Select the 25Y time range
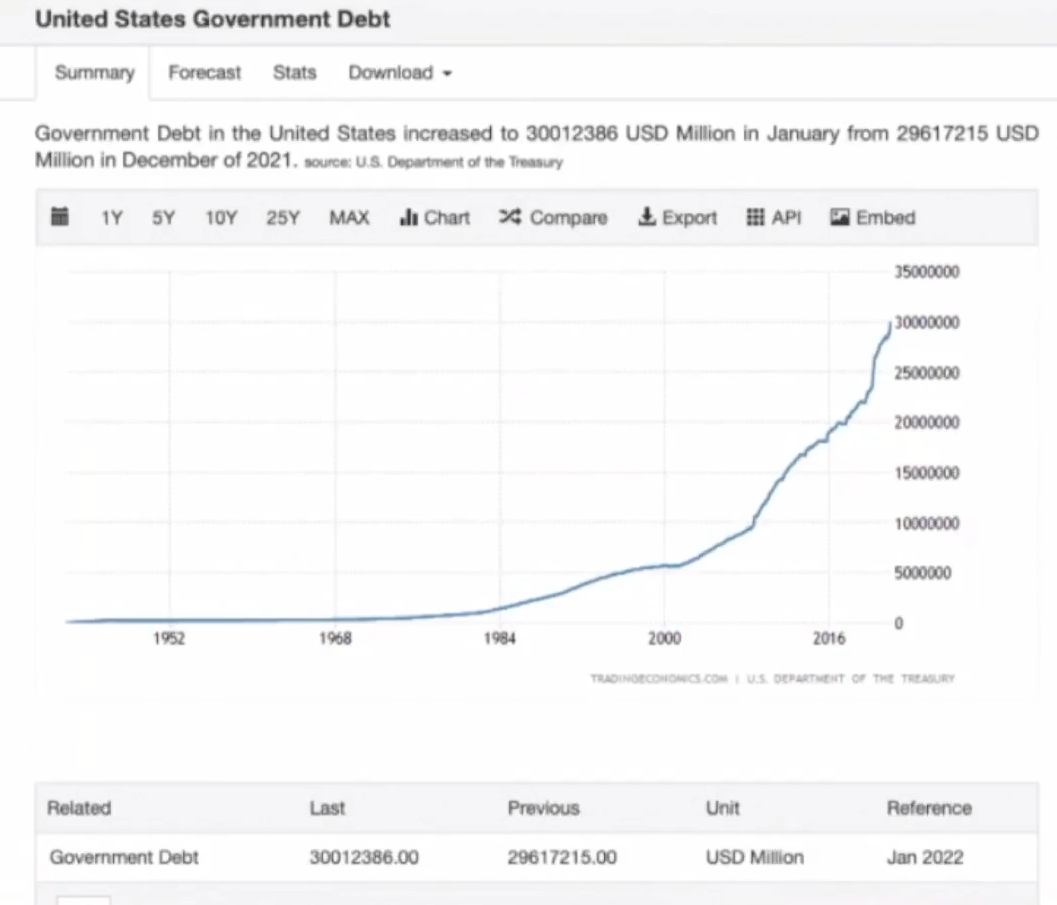This screenshot has height=905, width=1057. tap(282, 218)
